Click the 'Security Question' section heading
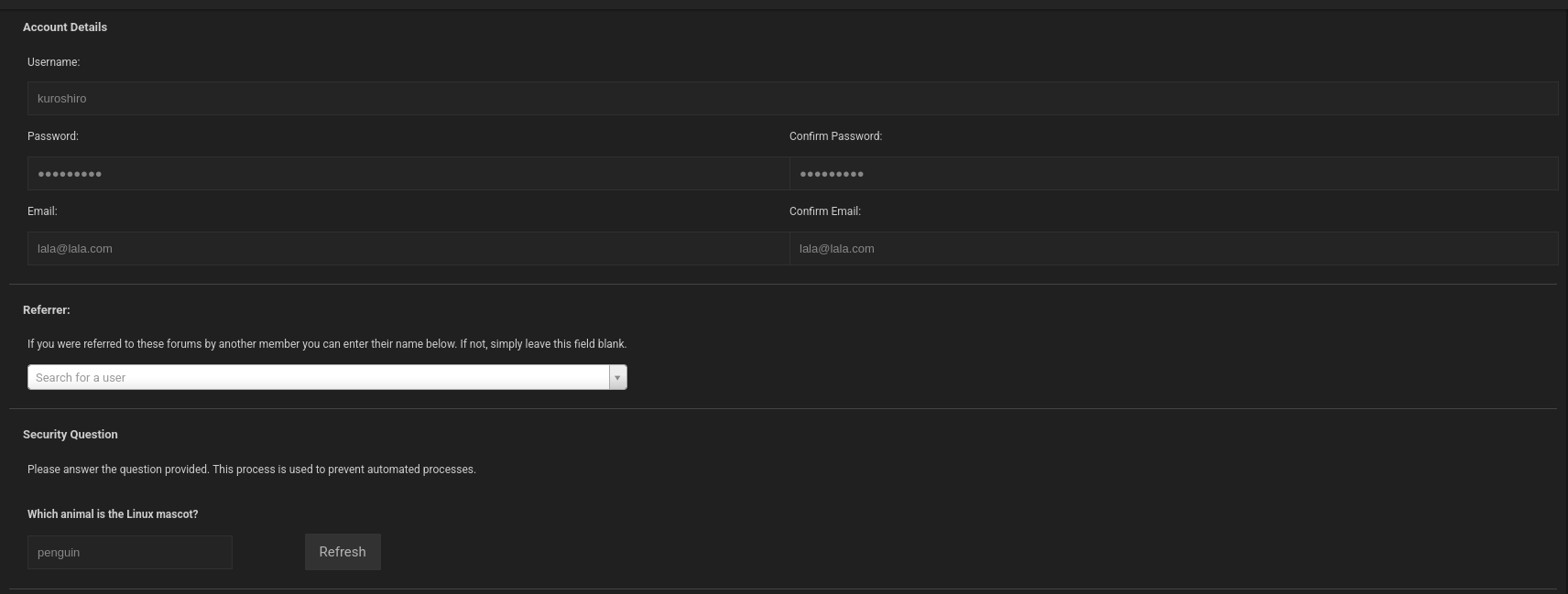Image resolution: width=1568 pixels, height=594 pixels. click(x=71, y=435)
